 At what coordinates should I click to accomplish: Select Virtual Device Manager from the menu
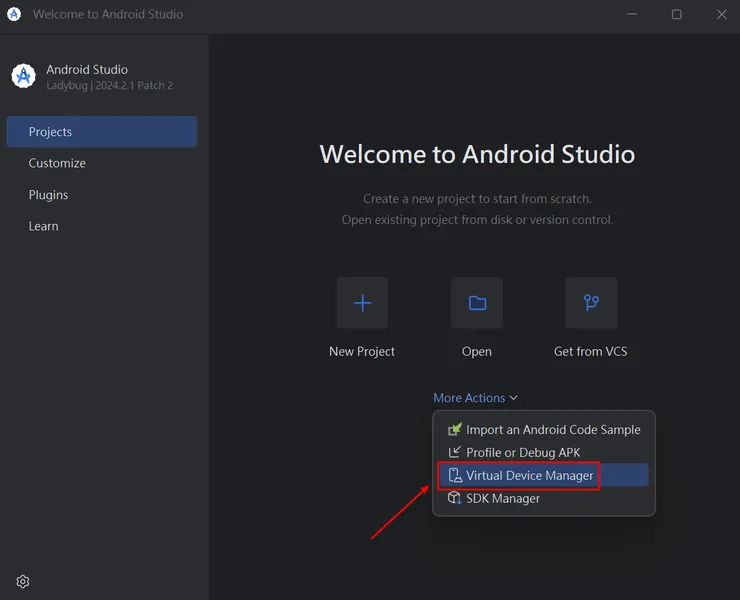pos(529,475)
